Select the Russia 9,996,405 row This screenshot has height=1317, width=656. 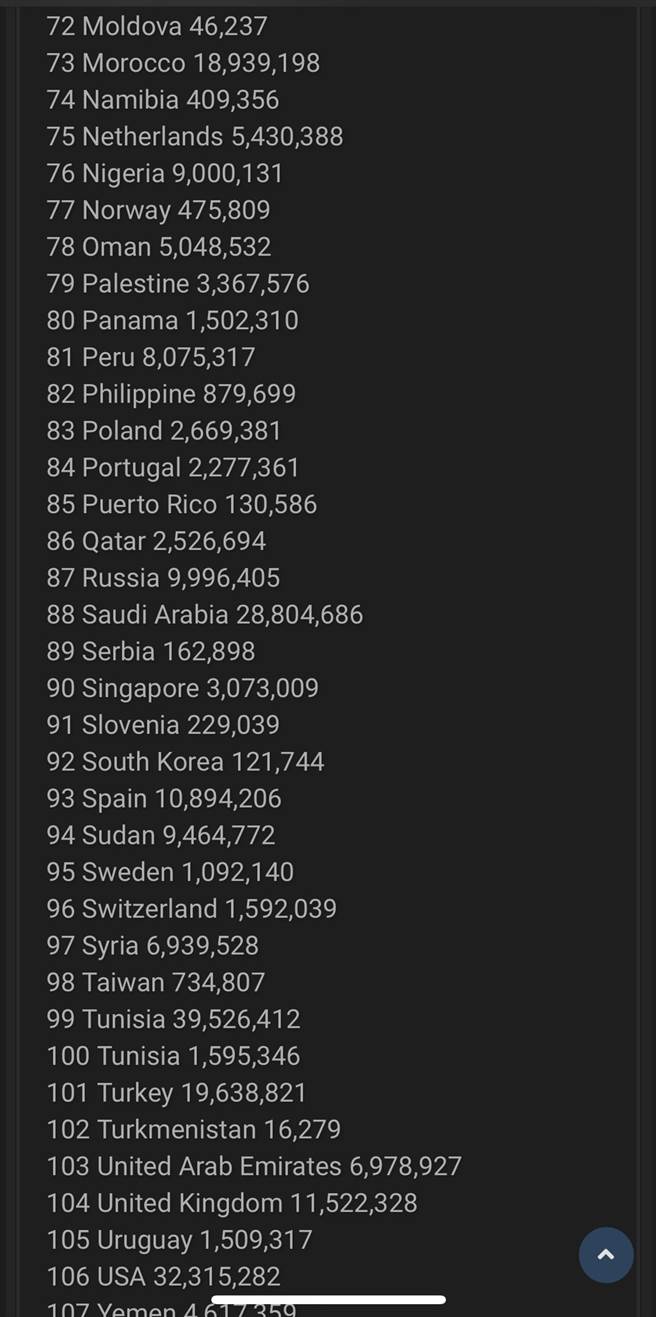[x=163, y=578]
